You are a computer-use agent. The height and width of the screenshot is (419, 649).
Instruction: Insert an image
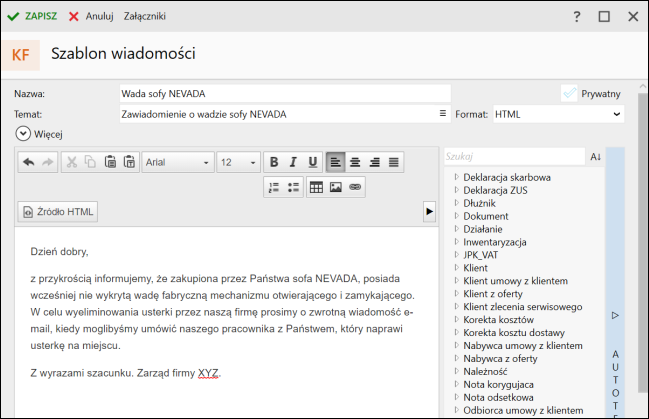point(336,187)
